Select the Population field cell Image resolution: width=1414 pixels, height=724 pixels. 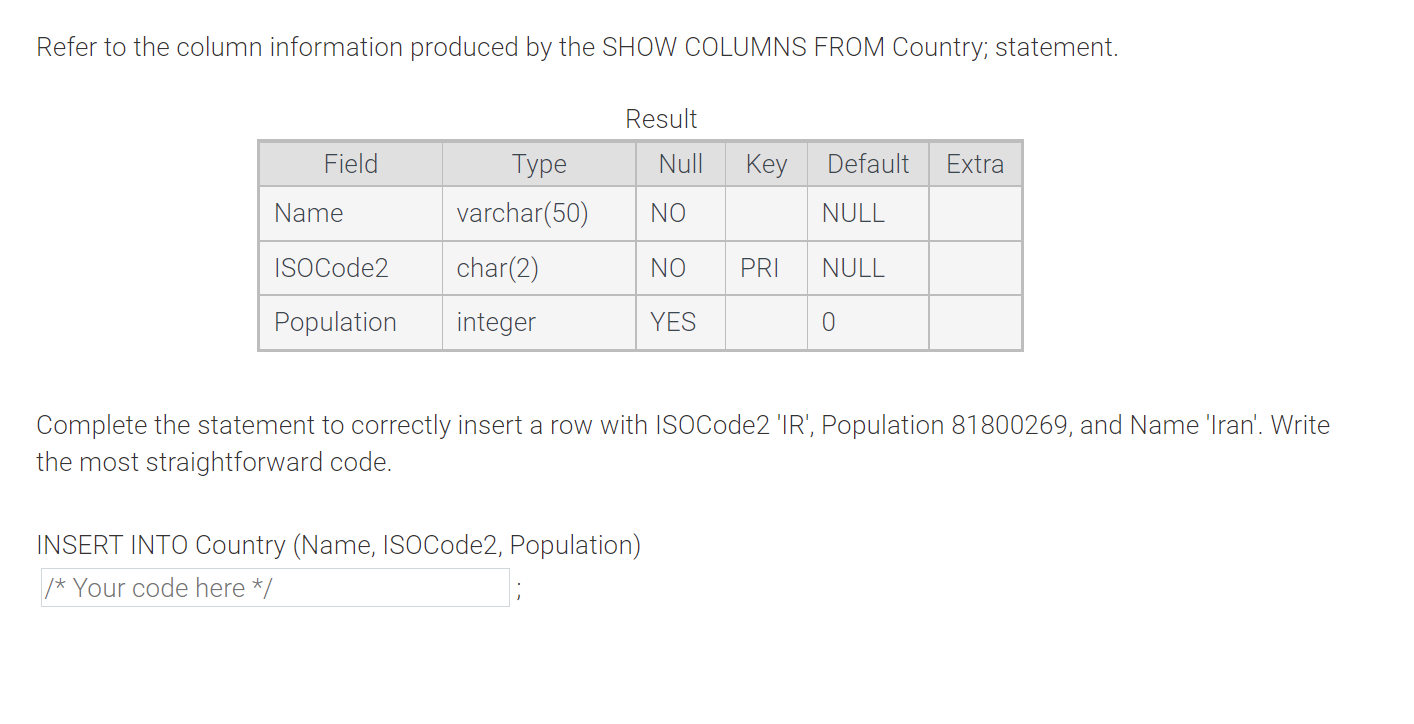(x=335, y=322)
